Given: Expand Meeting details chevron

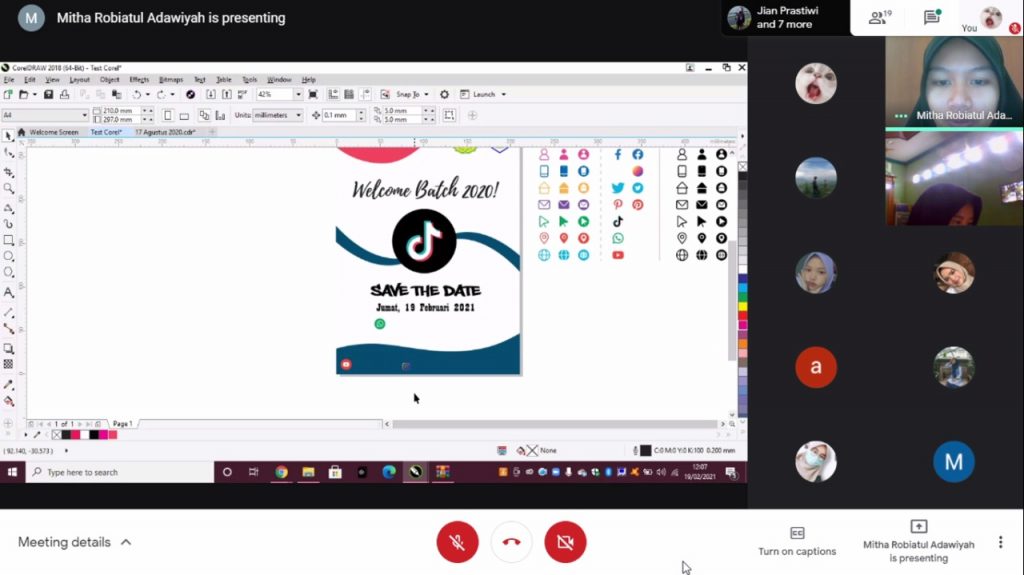Looking at the screenshot, I should pos(126,542).
